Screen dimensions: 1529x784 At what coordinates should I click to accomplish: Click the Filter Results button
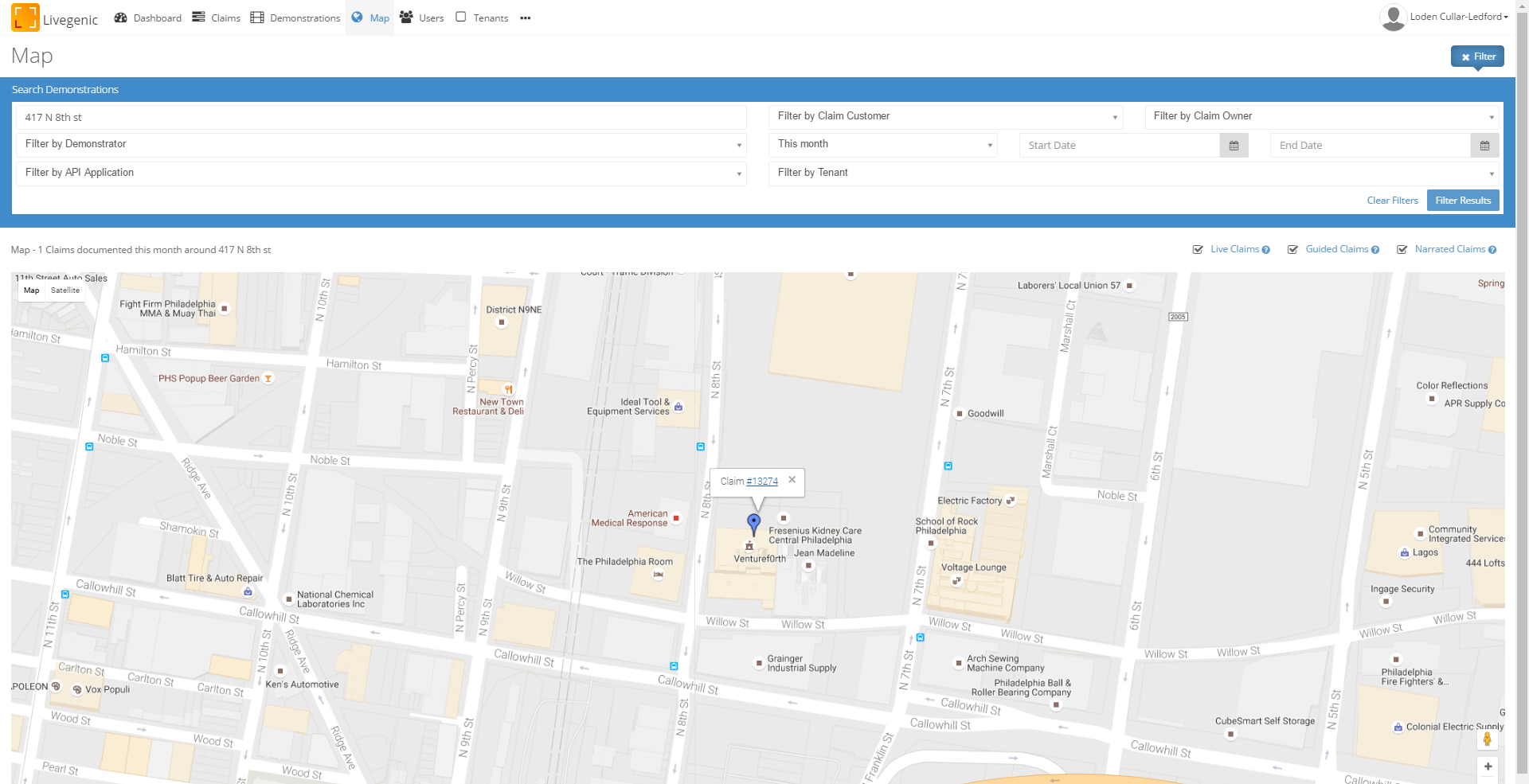(x=1463, y=201)
